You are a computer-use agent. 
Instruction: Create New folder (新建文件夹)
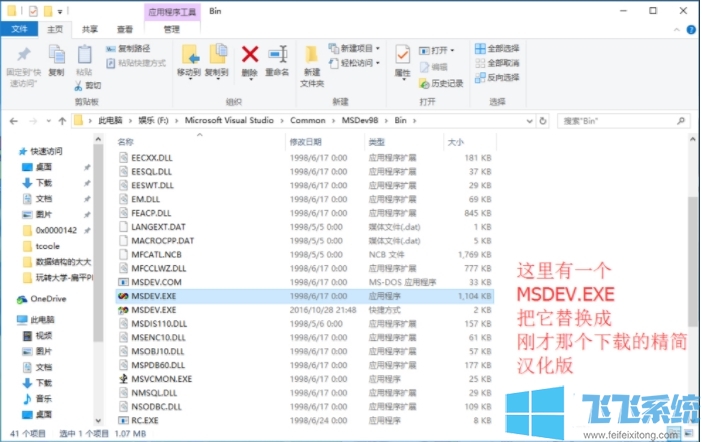312,66
